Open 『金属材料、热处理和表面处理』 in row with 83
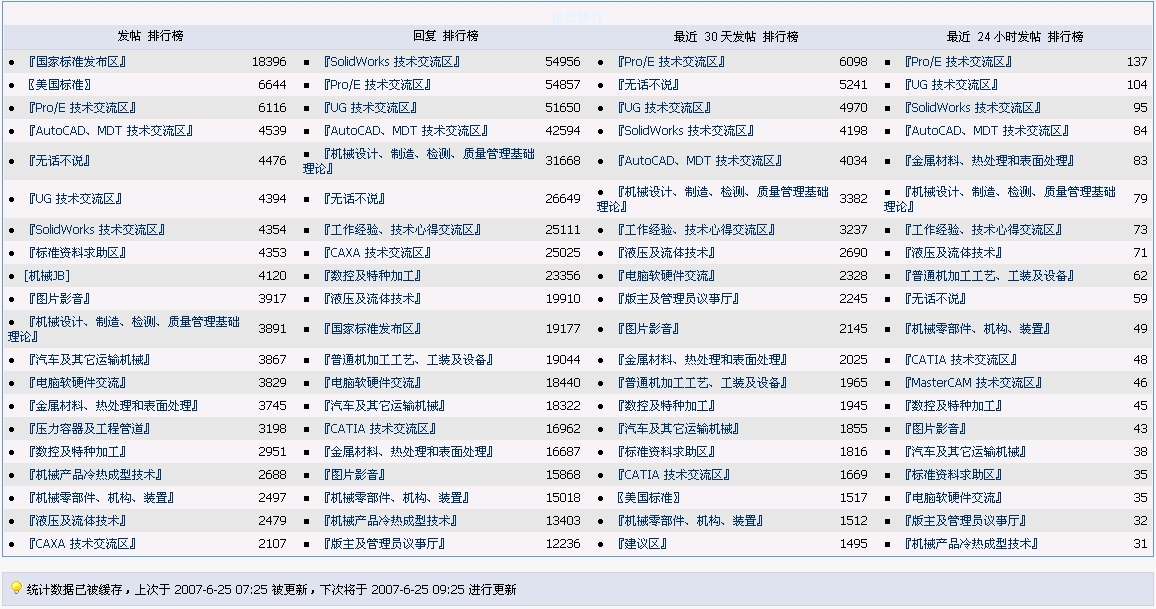The image size is (1156, 609). point(989,161)
